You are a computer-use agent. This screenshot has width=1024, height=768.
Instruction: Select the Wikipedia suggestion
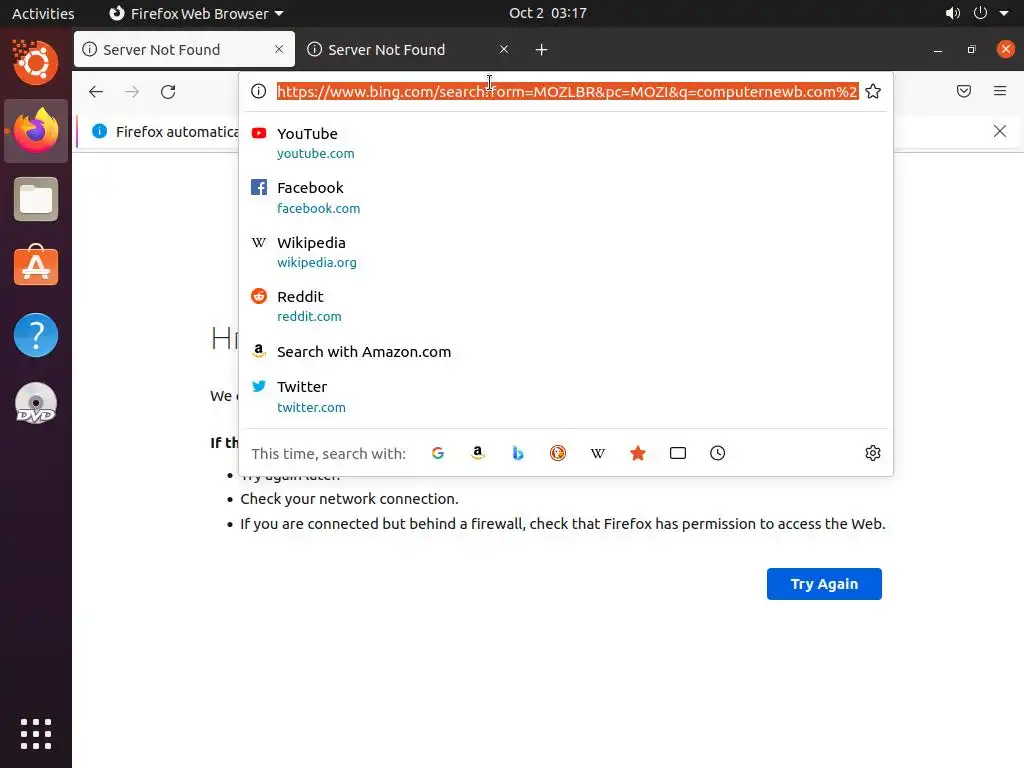[x=566, y=252]
